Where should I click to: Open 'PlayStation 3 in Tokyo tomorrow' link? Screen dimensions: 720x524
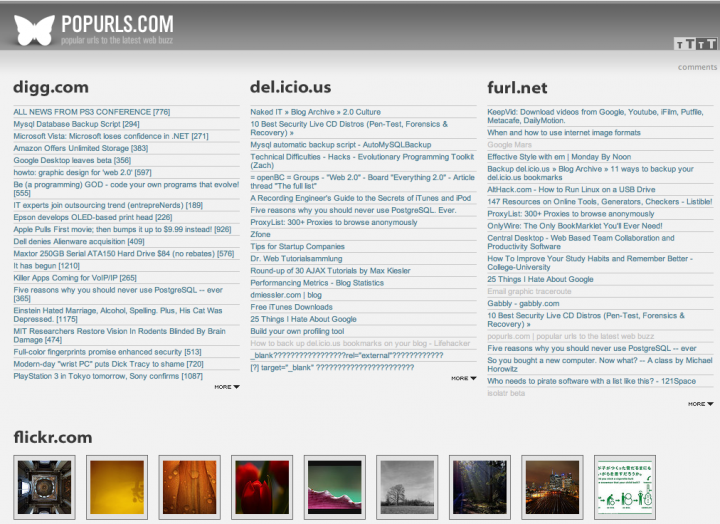[108, 376]
